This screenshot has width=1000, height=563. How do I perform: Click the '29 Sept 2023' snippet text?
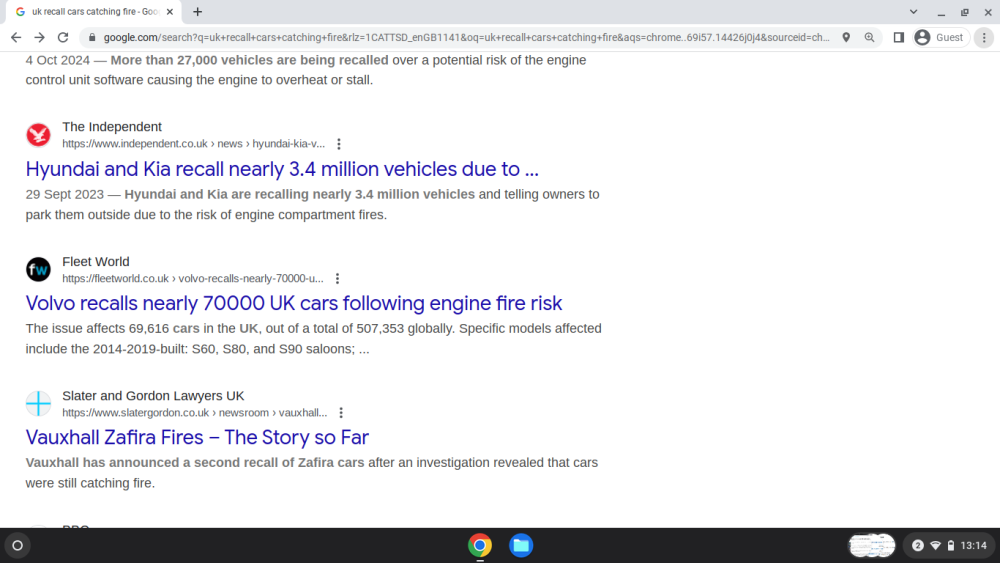coord(64,194)
